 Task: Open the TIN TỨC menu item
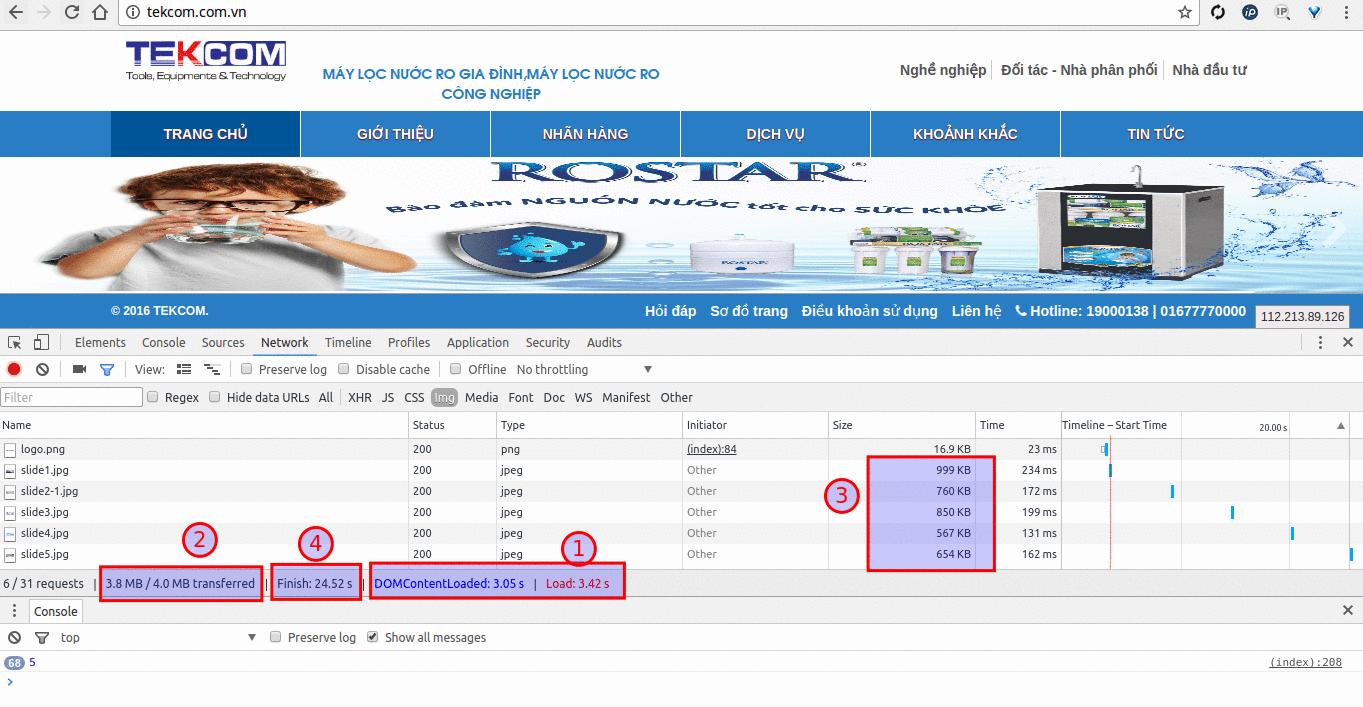tap(1156, 134)
